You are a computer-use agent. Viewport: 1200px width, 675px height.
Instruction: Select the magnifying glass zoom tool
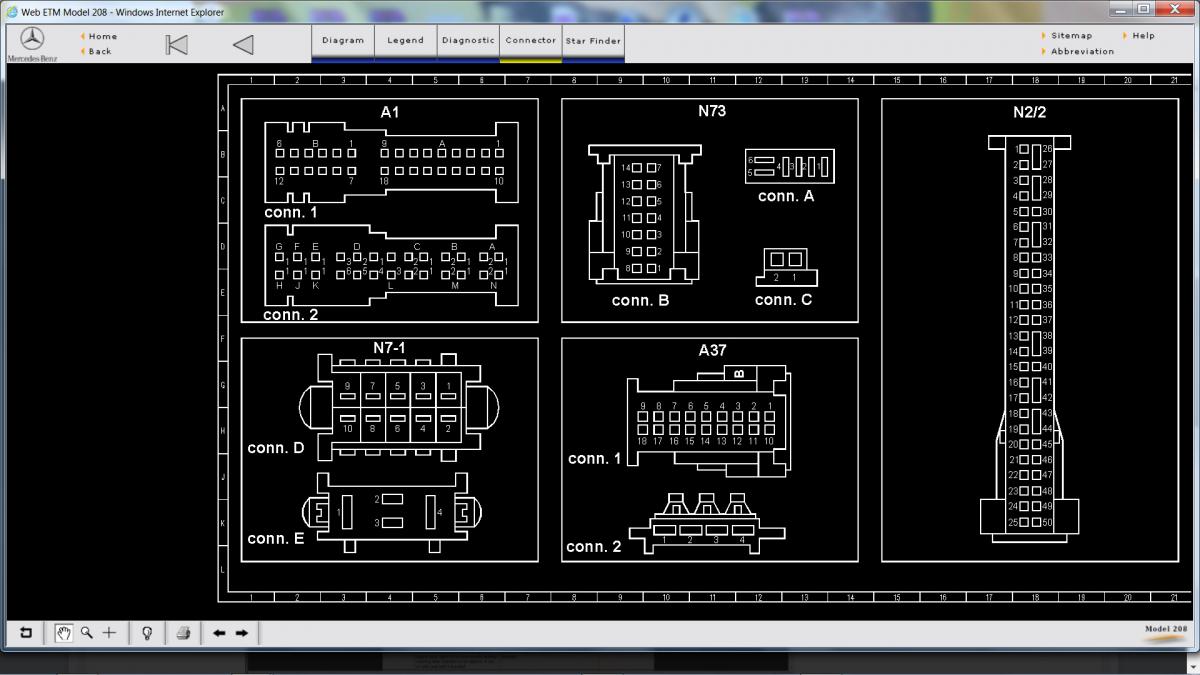coord(87,633)
